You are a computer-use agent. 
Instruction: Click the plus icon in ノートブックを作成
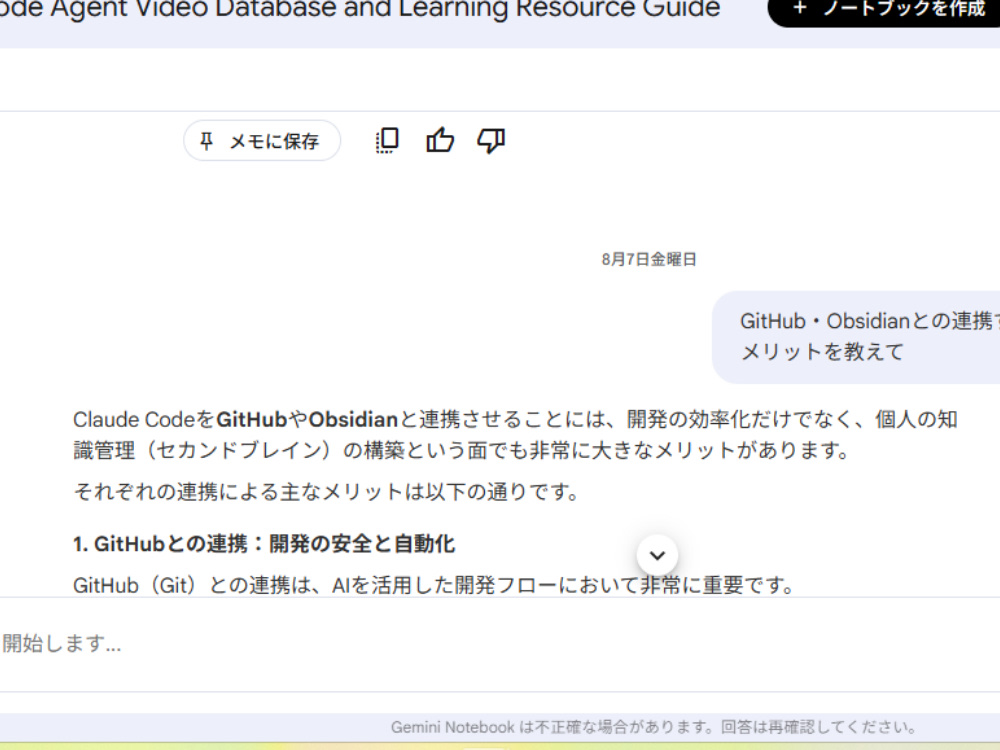click(800, 8)
